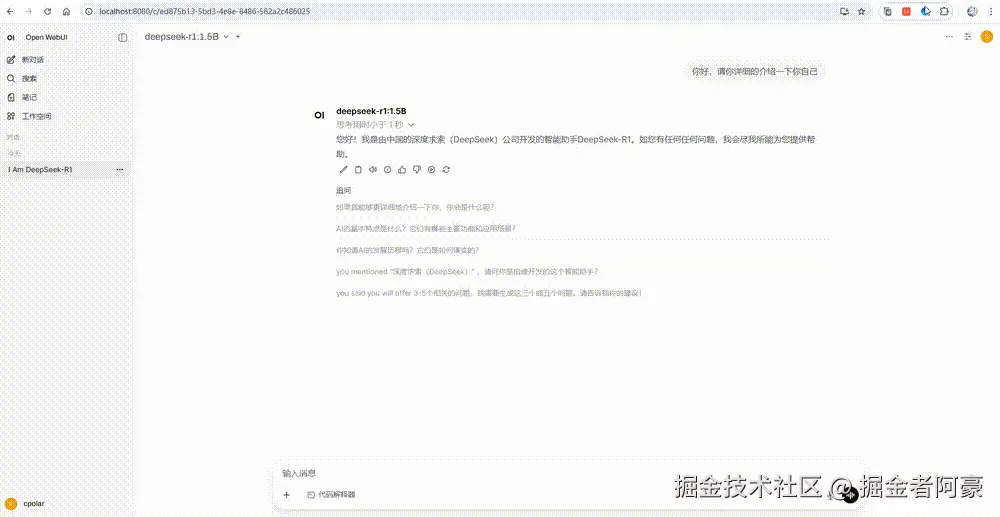Click the localhost:8080 URL in the address bar
The width and height of the screenshot is (1000, 517).
tap(204, 11)
